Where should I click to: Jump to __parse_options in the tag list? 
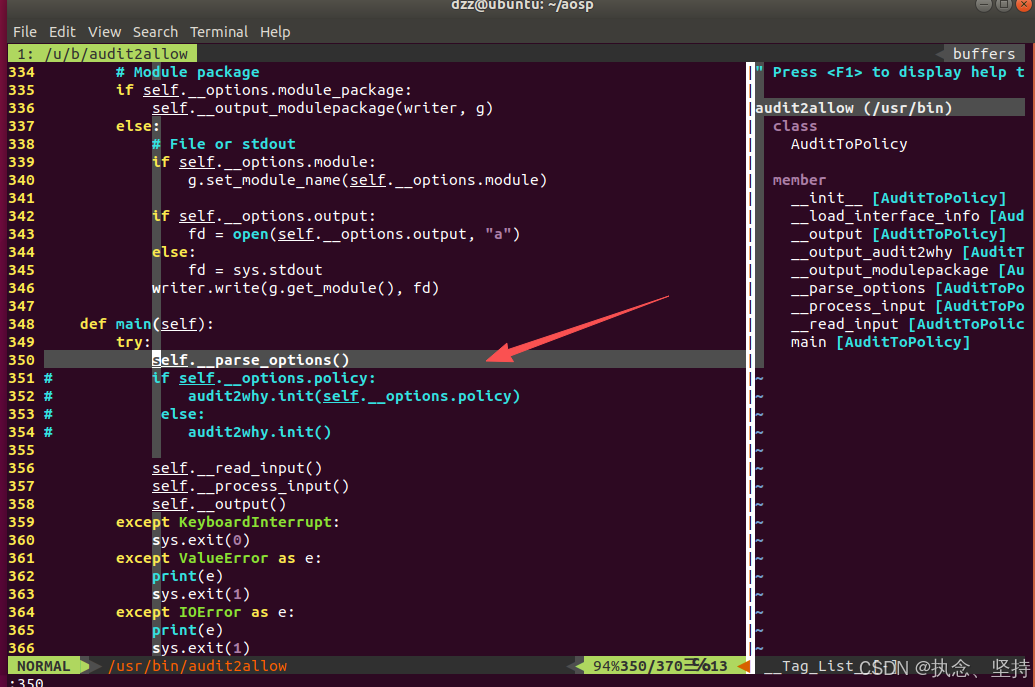pos(908,288)
